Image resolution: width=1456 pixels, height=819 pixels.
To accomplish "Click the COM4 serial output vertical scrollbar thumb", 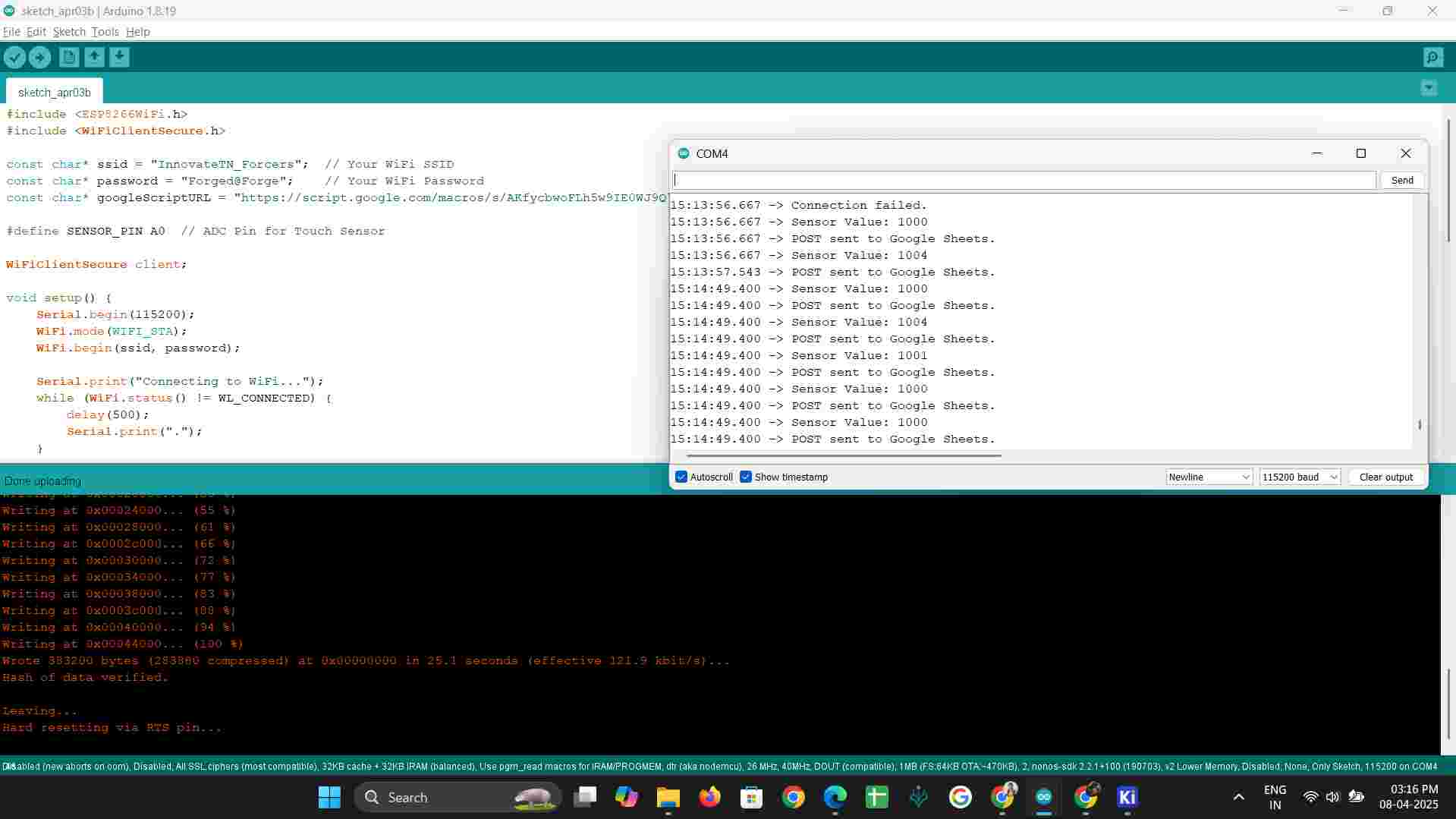I will (1420, 425).
